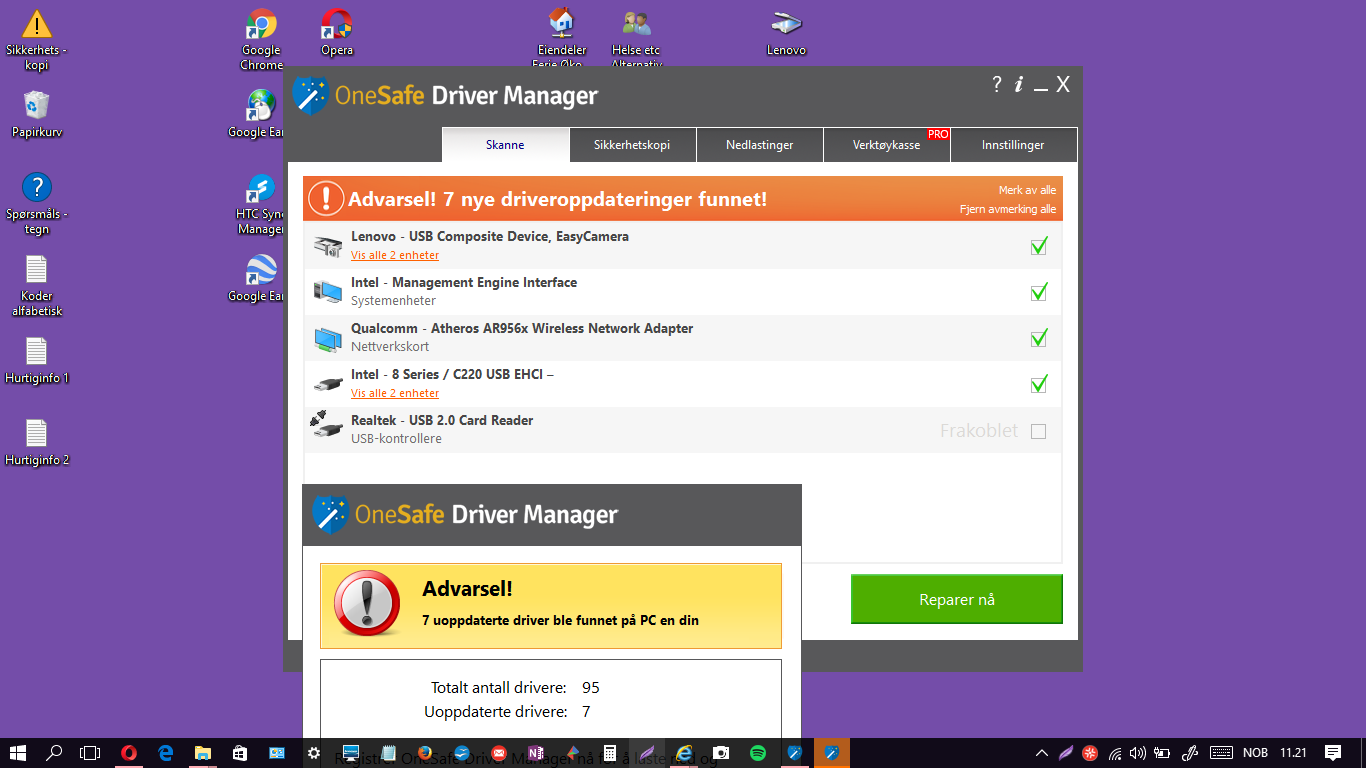This screenshot has width=1366, height=768.
Task: Open the Innstillinger tab
Action: (1013, 145)
